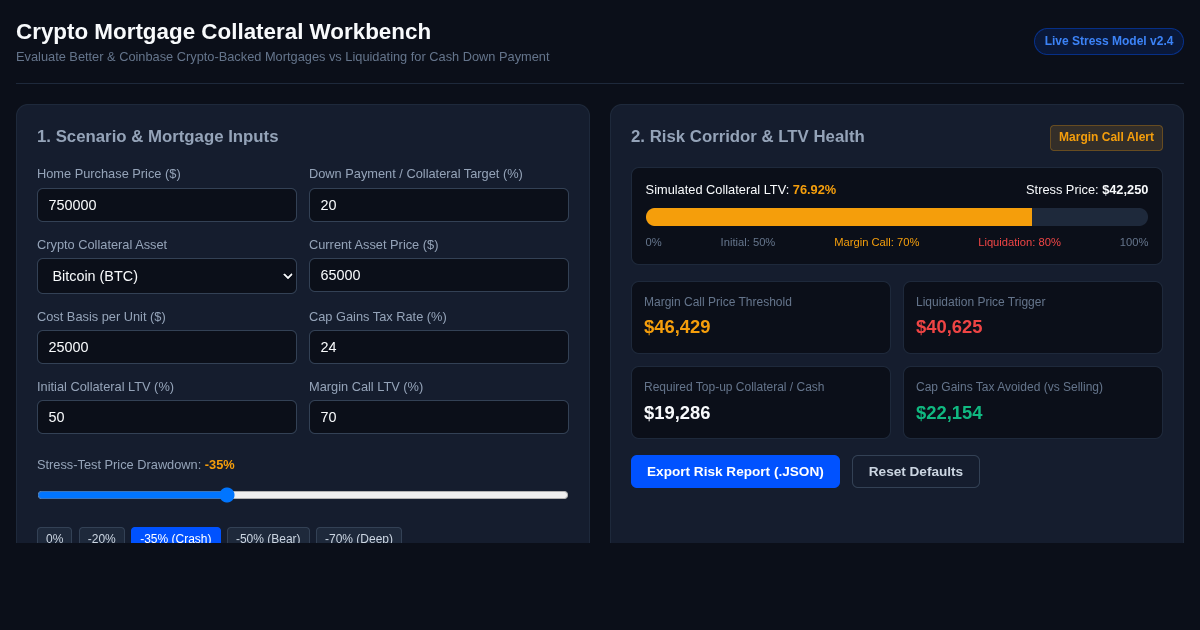Click 'Cap Gains Tax Avoided (vs Selling)' label
Screen dimensions: 1200x630
[1009, 387]
